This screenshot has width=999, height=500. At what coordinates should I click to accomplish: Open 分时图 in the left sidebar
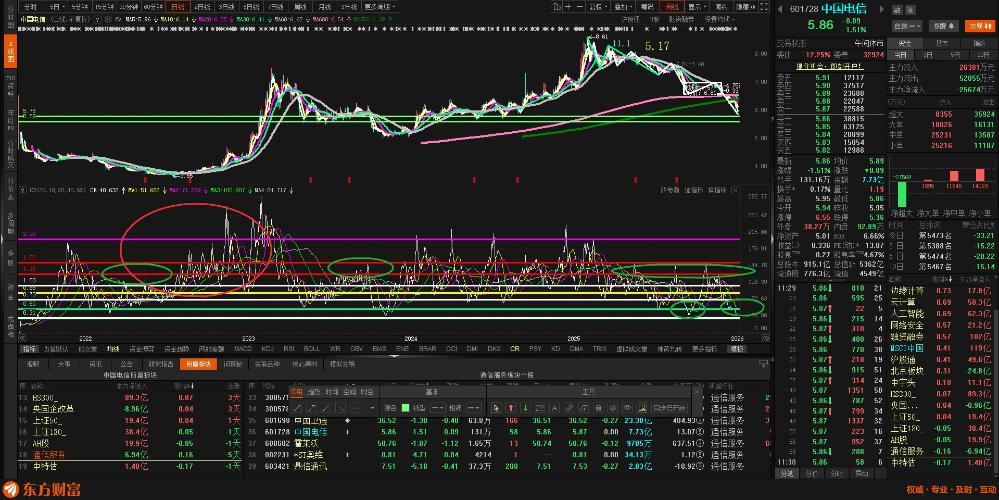(10, 17)
